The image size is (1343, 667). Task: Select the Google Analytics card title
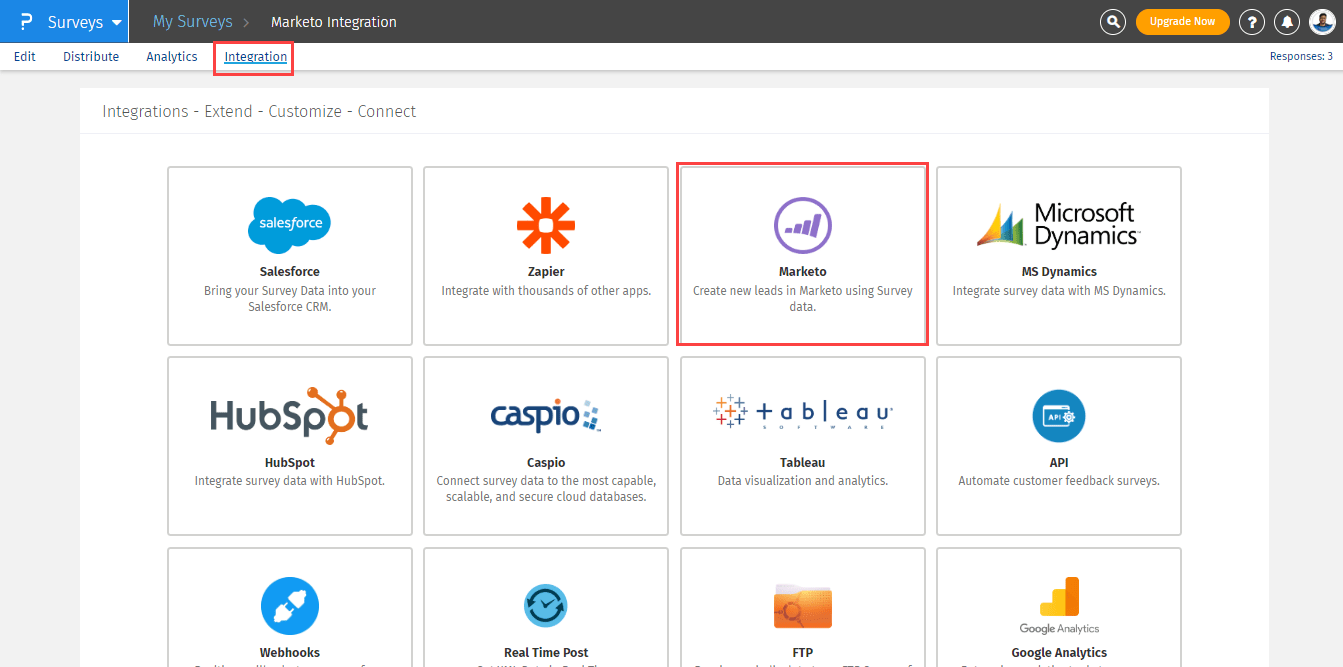click(1059, 653)
